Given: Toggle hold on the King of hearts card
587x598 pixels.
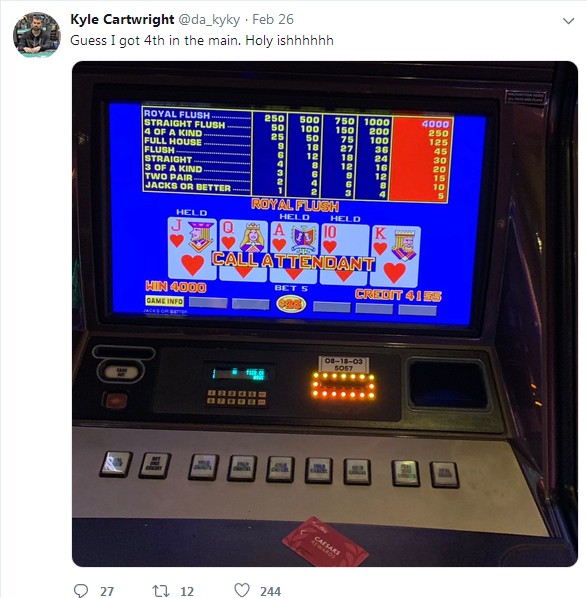Looking at the screenshot, I should point(396,256).
